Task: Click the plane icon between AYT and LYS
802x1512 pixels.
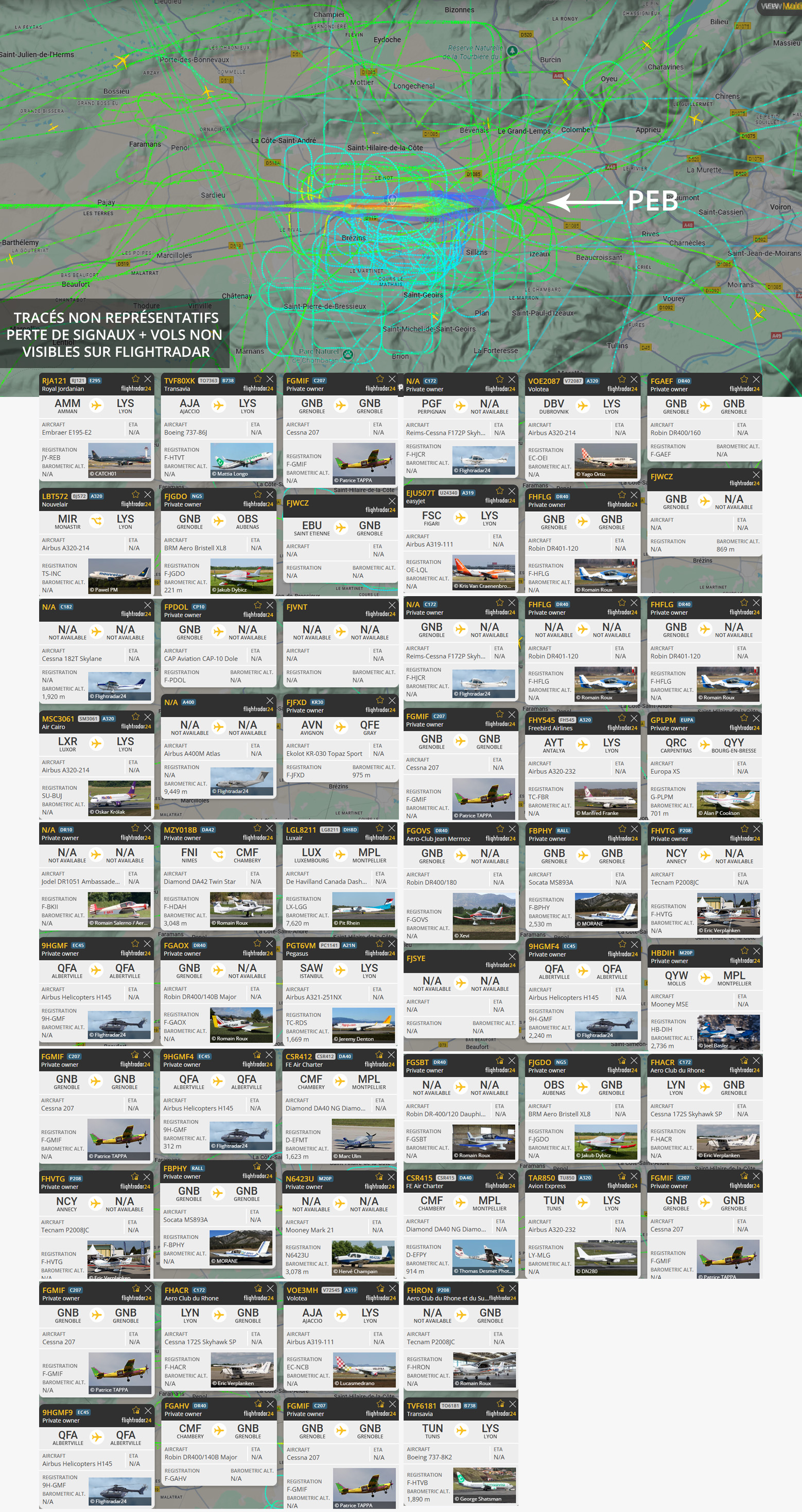Action: click(583, 744)
